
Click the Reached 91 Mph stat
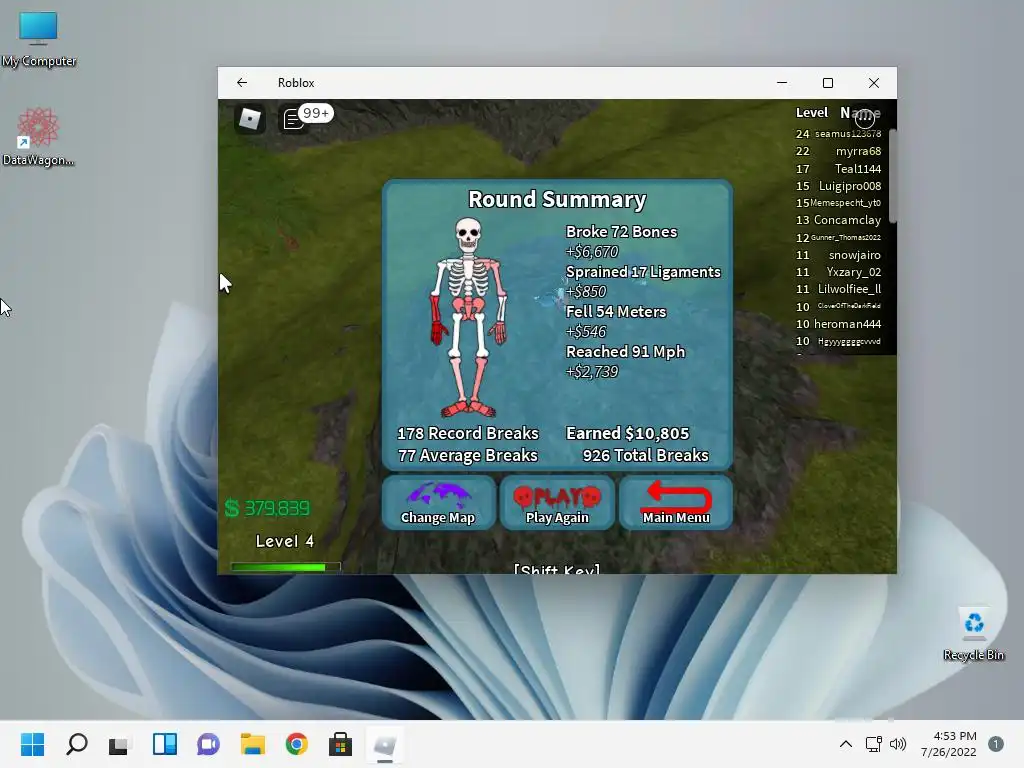tap(625, 351)
